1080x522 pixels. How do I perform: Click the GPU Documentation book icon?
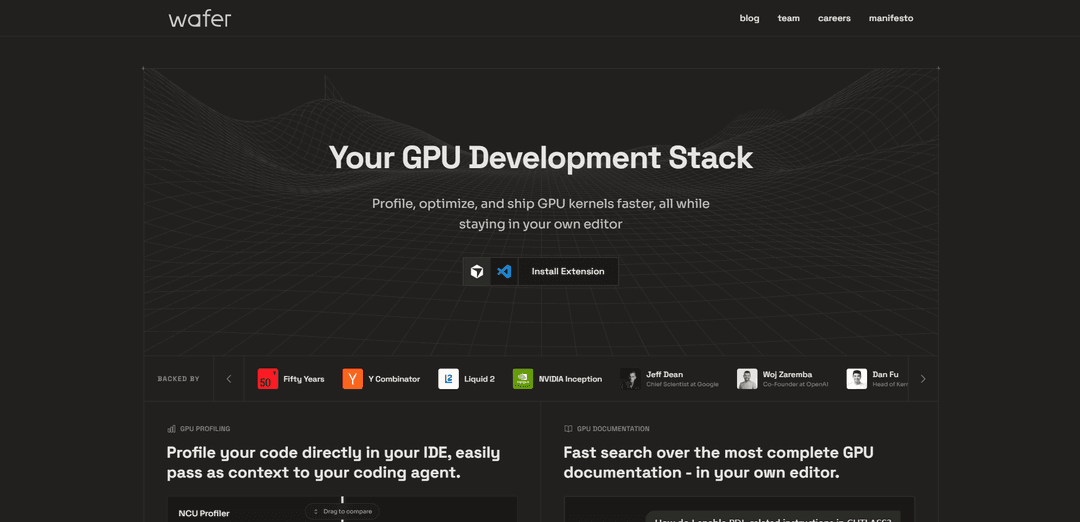click(568, 429)
